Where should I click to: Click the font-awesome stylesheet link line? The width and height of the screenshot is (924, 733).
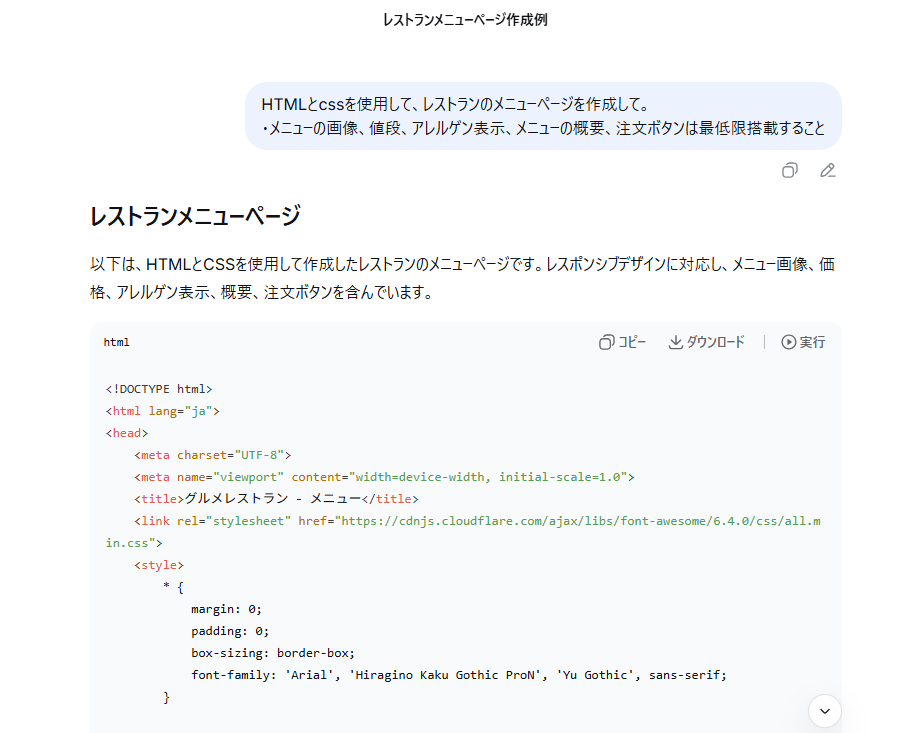pyautogui.click(x=463, y=532)
